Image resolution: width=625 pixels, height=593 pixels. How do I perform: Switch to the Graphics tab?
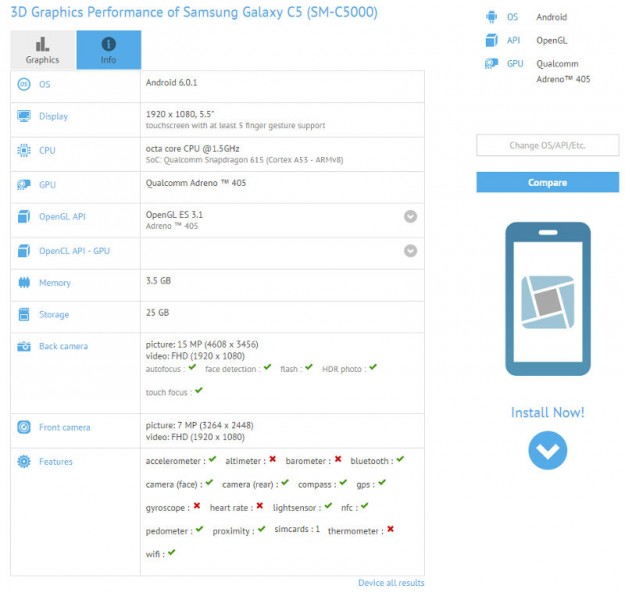coord(42,50)
